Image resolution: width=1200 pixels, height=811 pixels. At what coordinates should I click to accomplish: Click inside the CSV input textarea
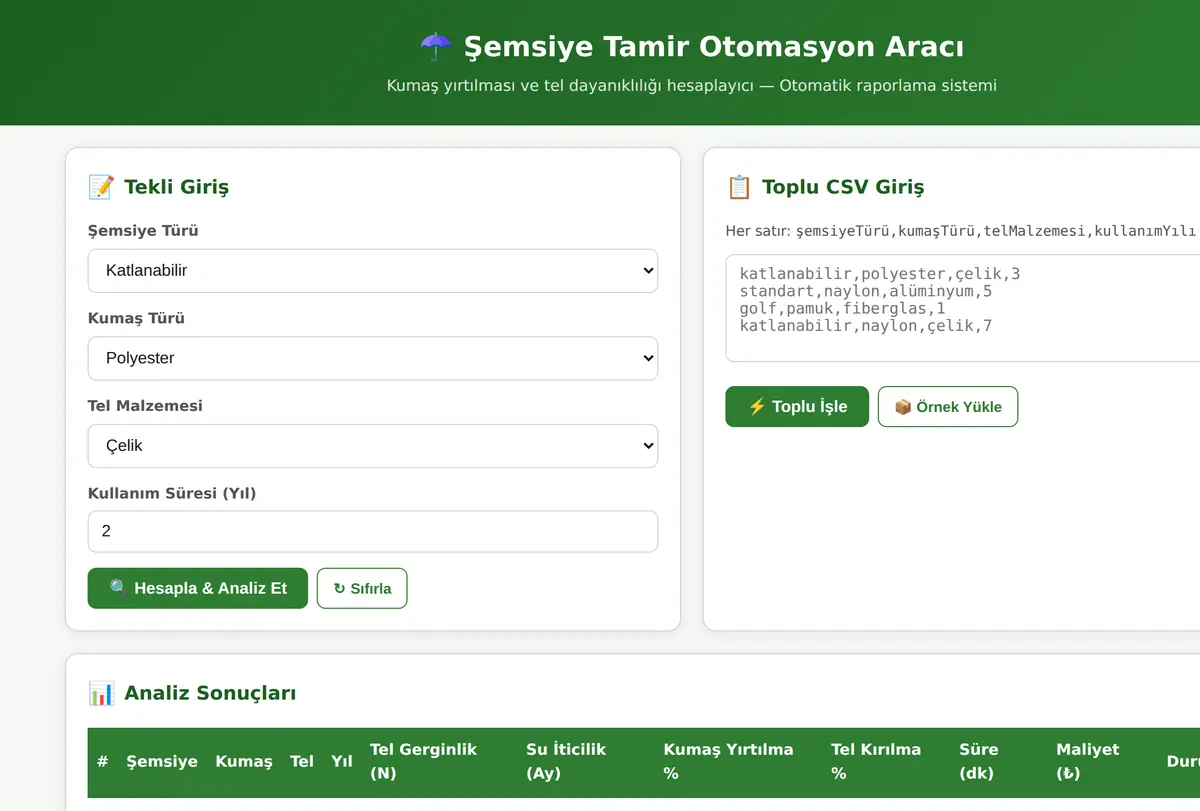(x=963, y=308)
